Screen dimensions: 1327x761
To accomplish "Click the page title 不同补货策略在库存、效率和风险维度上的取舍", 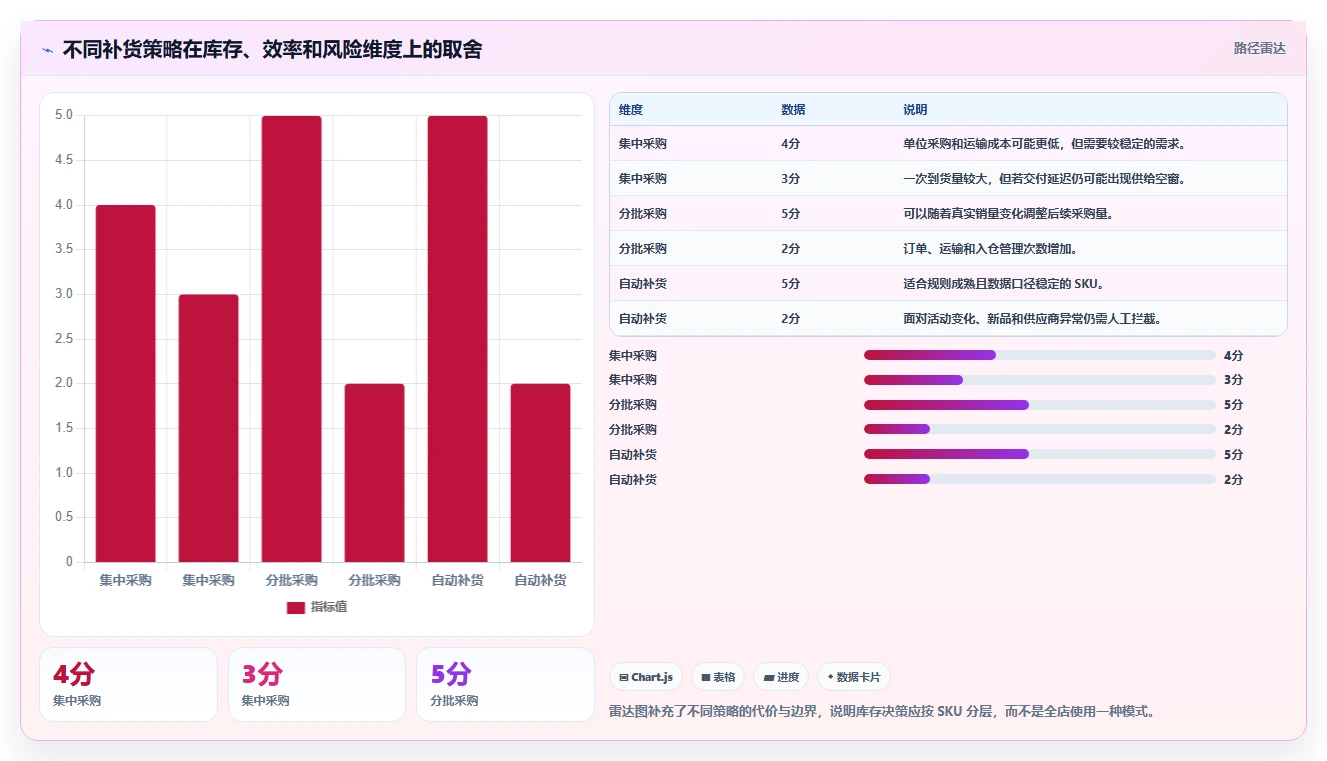I will 272,50.
